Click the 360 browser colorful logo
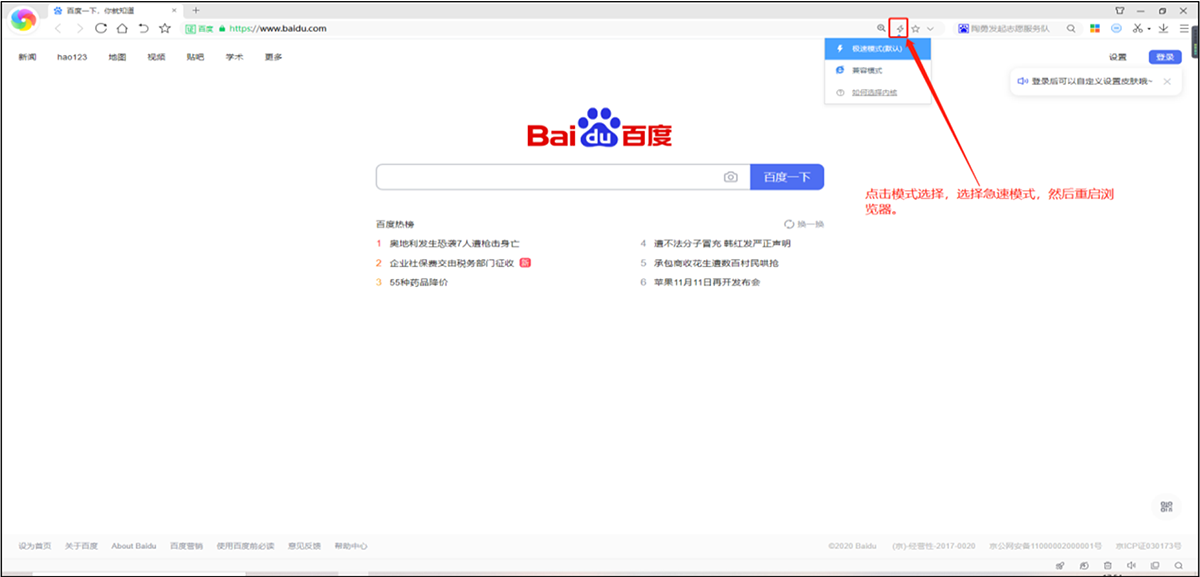This screenshot has width=1200, height=577. (x=23, y=20)
